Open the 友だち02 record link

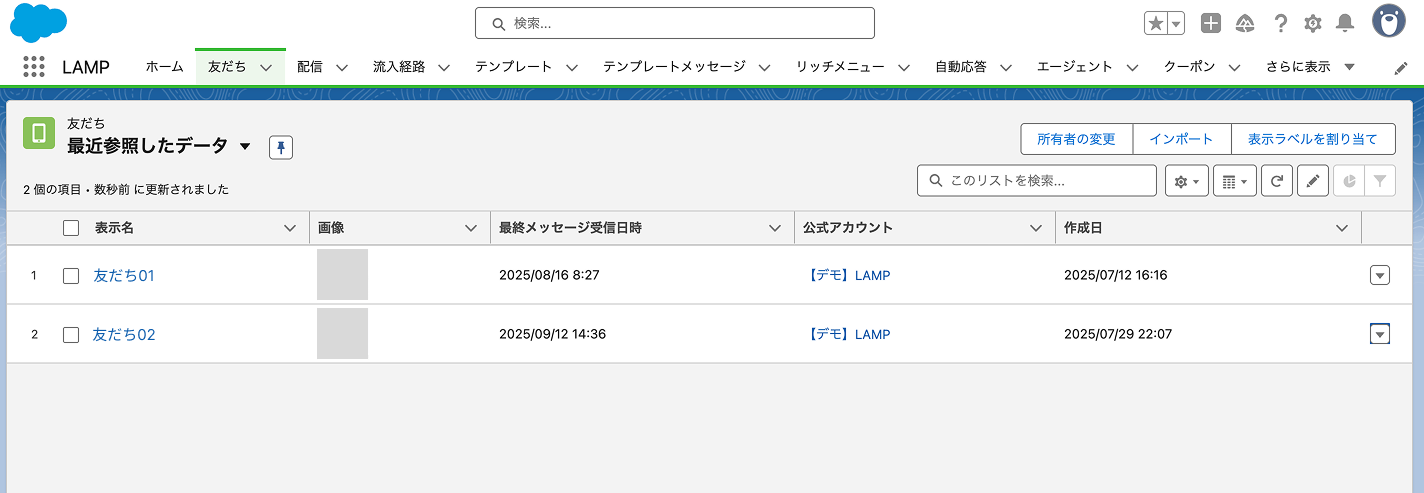pos(124,335)
